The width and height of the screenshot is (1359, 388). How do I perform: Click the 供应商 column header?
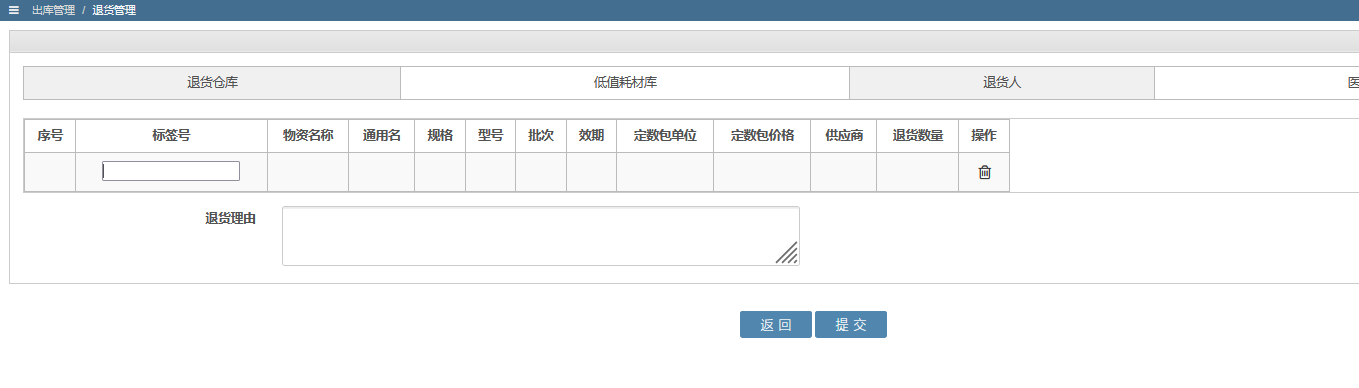tap(844, 136)
